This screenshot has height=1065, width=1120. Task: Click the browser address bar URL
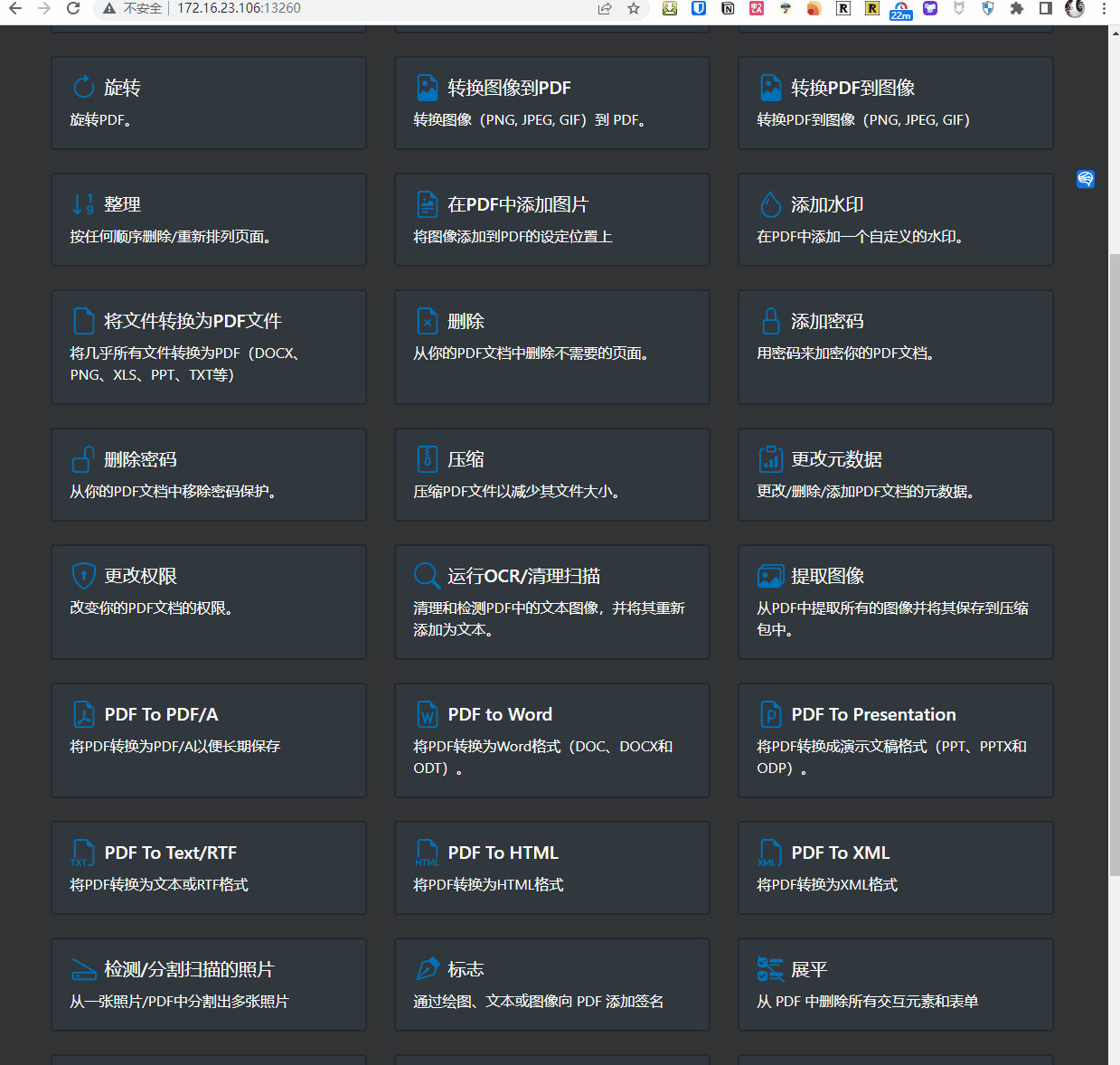click(x=239, y=8)
